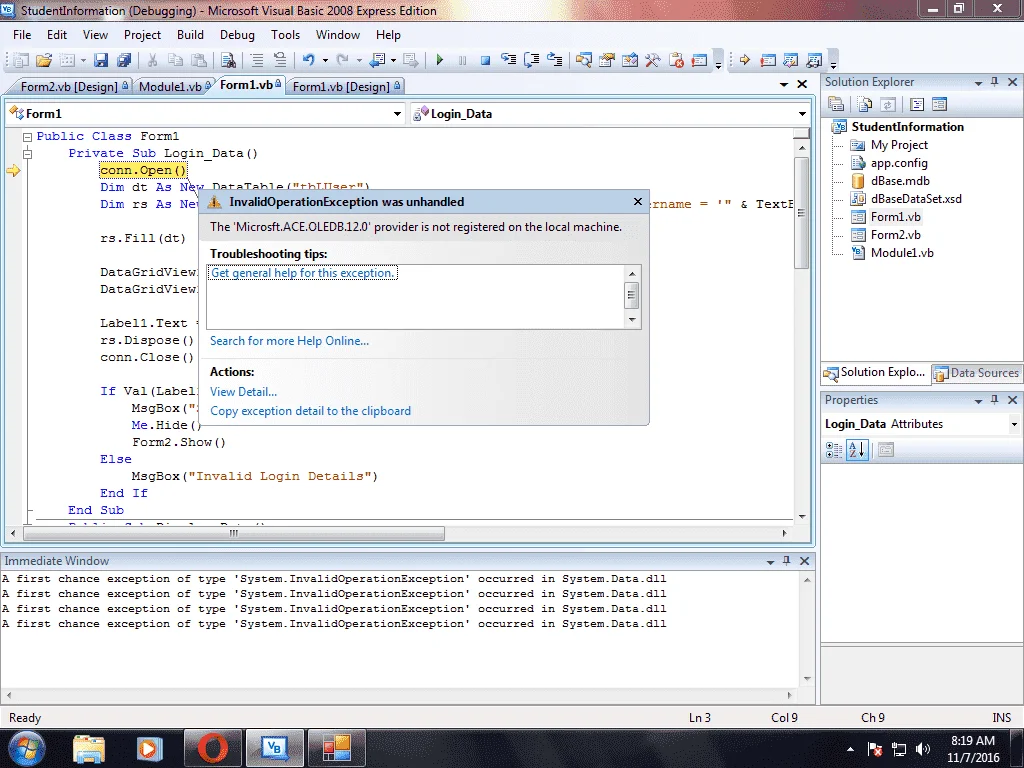Toggle auto-hide pin on Properties panel
This screenshot has width=1024, height=768.
pyautogui.click(x=995, y=400)
